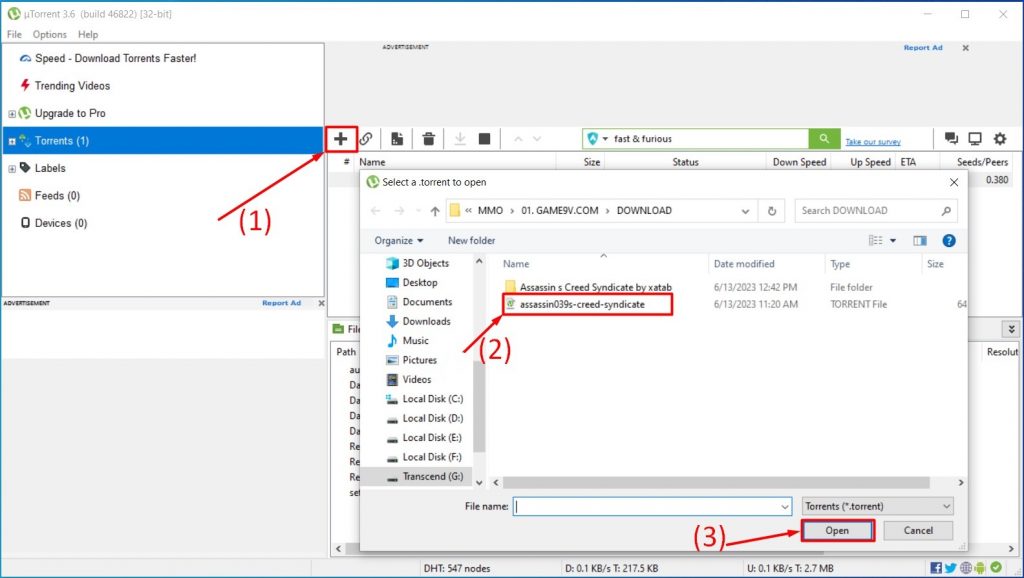Click the remote monitor toolbar icon
The height and width of the screenshot is (578, 1024).
[975, 138]
